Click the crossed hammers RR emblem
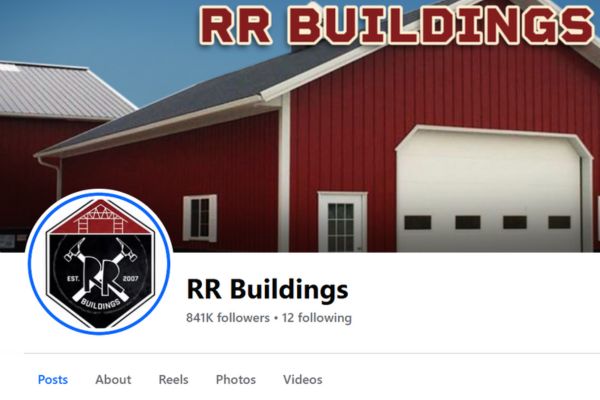600x400 pixels. tap(99, 270)
